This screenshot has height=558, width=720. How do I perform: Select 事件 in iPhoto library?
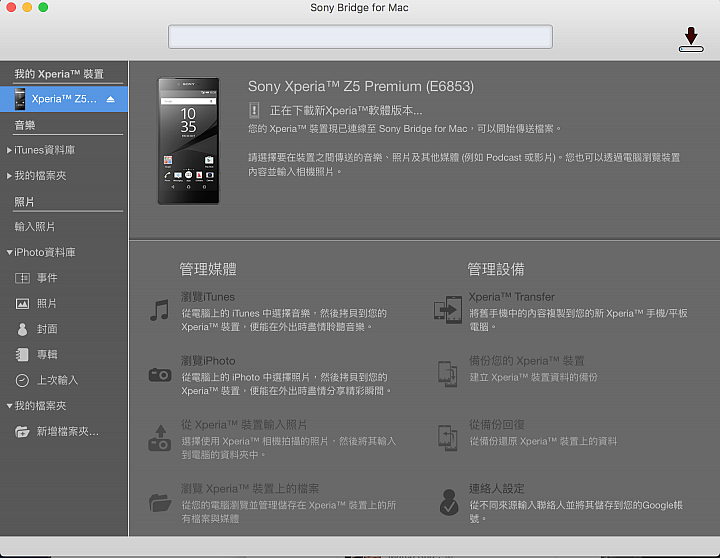pyautogui.click(x=47, y=278)
